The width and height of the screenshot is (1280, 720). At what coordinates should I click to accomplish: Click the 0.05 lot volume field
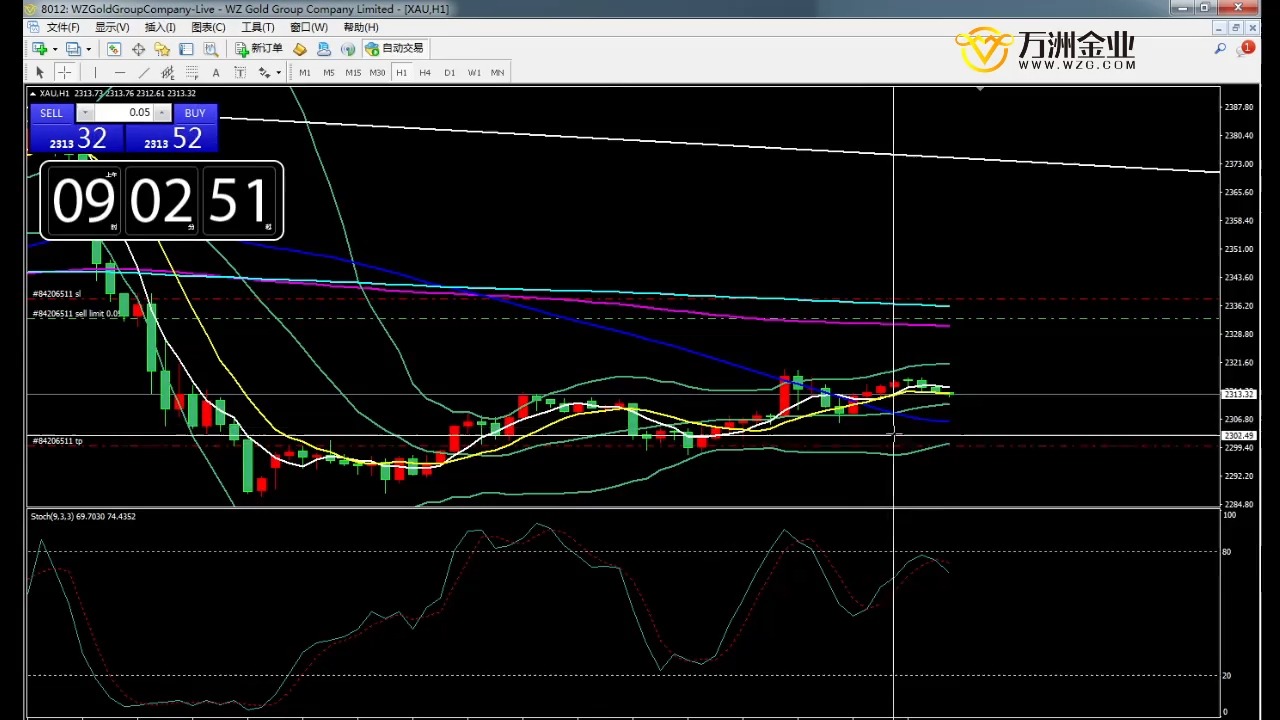[123, 113]
